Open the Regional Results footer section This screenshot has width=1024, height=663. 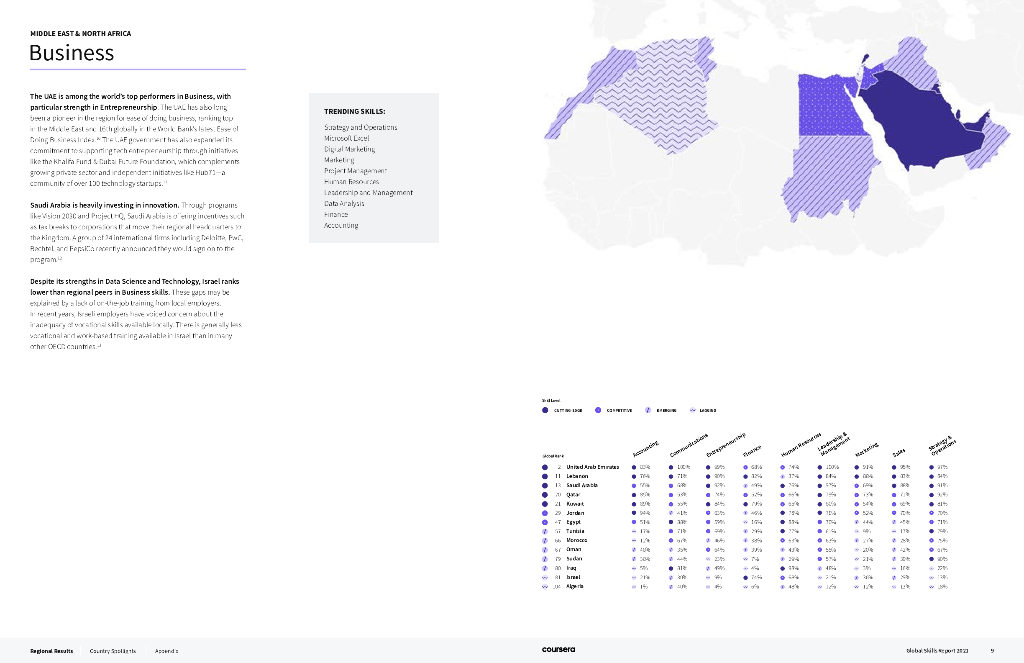click(52, 651)
